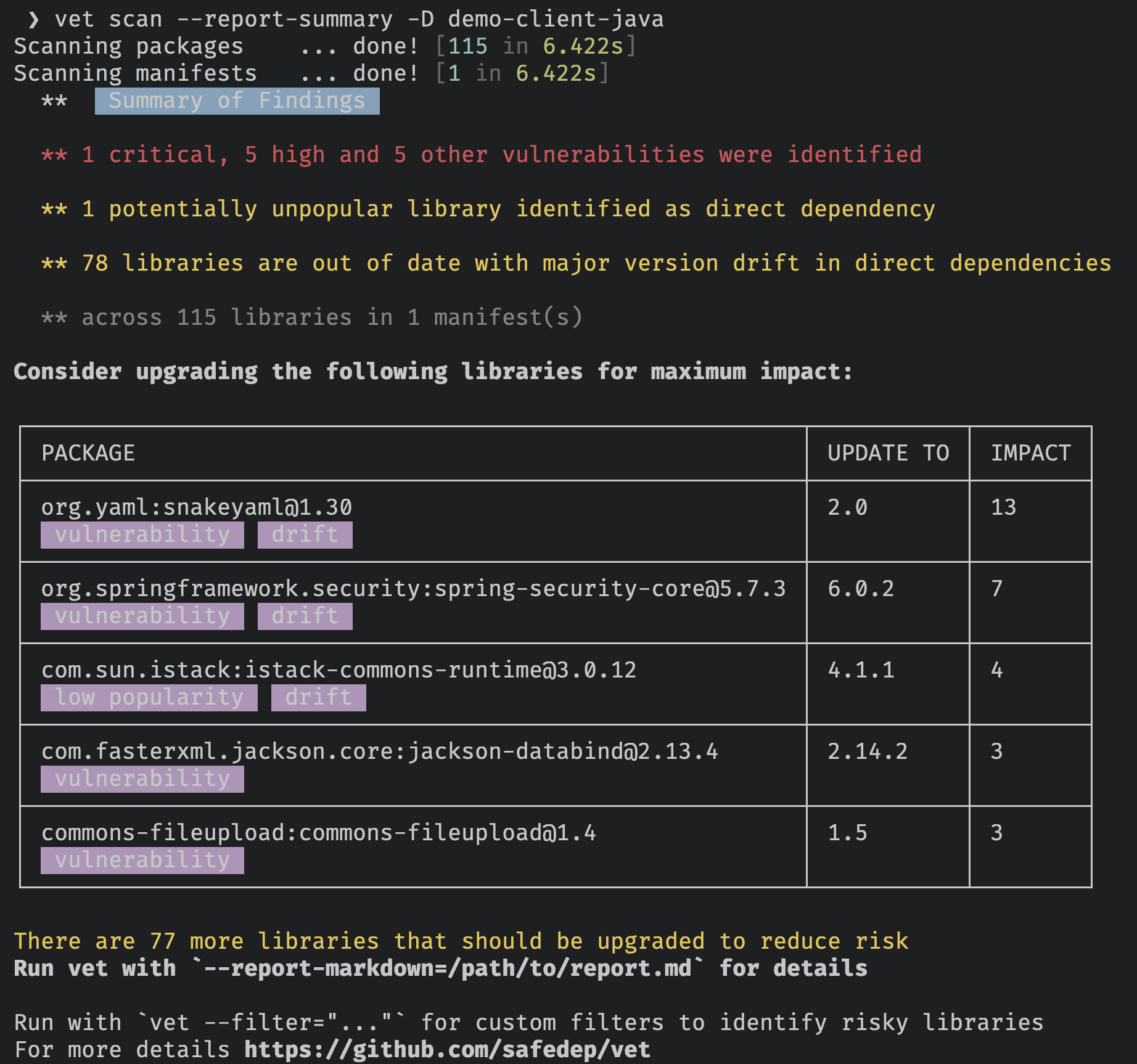1137x1064 pixels.
Task: Click the vet scan command text
Action: pos(359,20)
